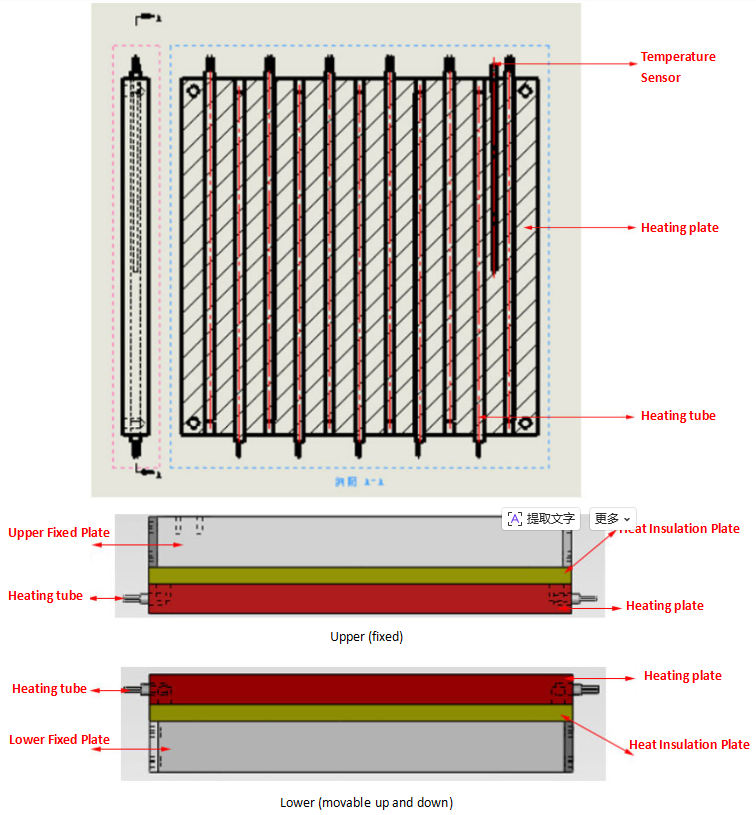
Task: Click the Heating tube label beside section drawing
Action: [678, 416]
